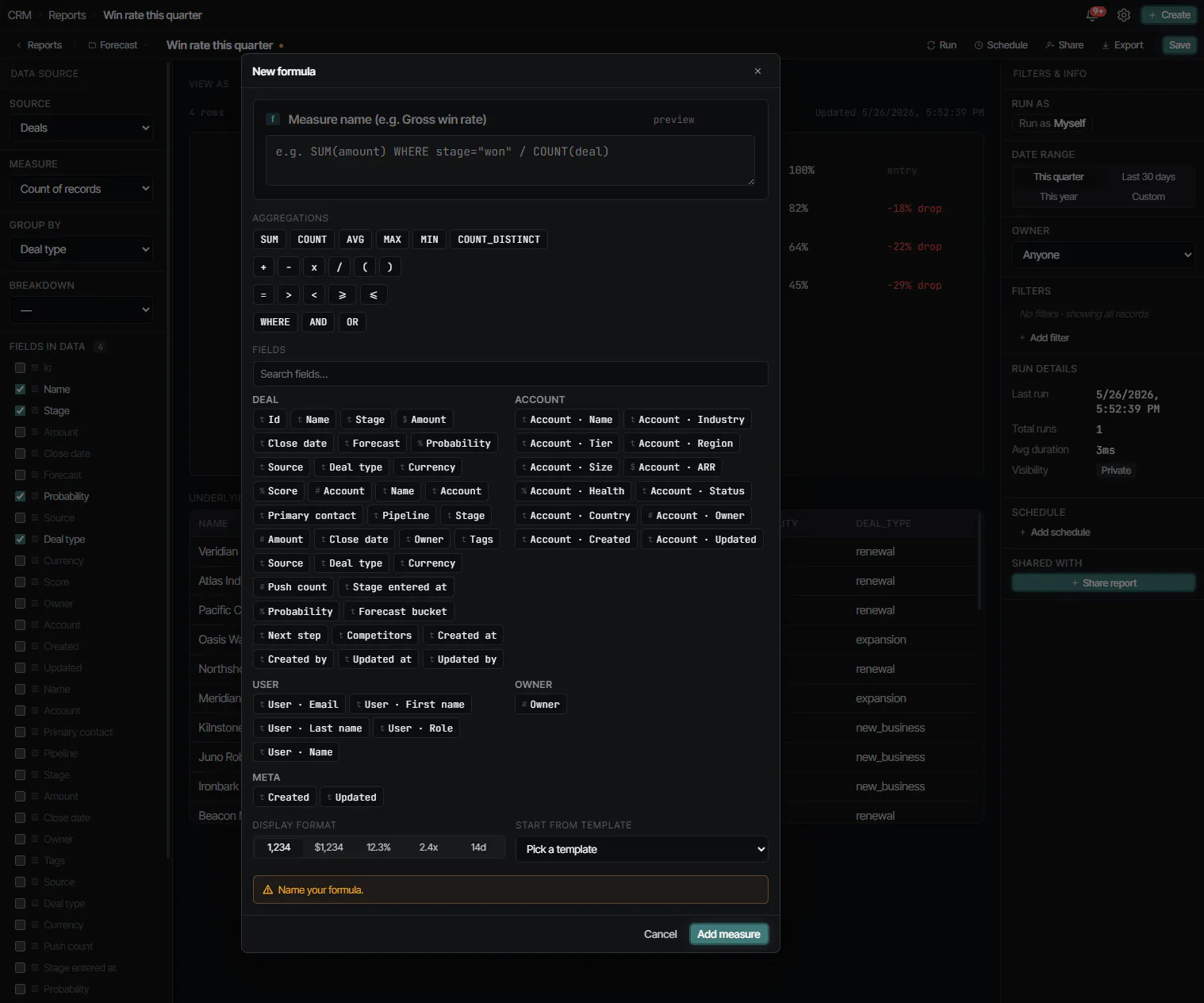1204x1003 pixels.
Task: Close the New formula dialog
Action: coord(757,71)
